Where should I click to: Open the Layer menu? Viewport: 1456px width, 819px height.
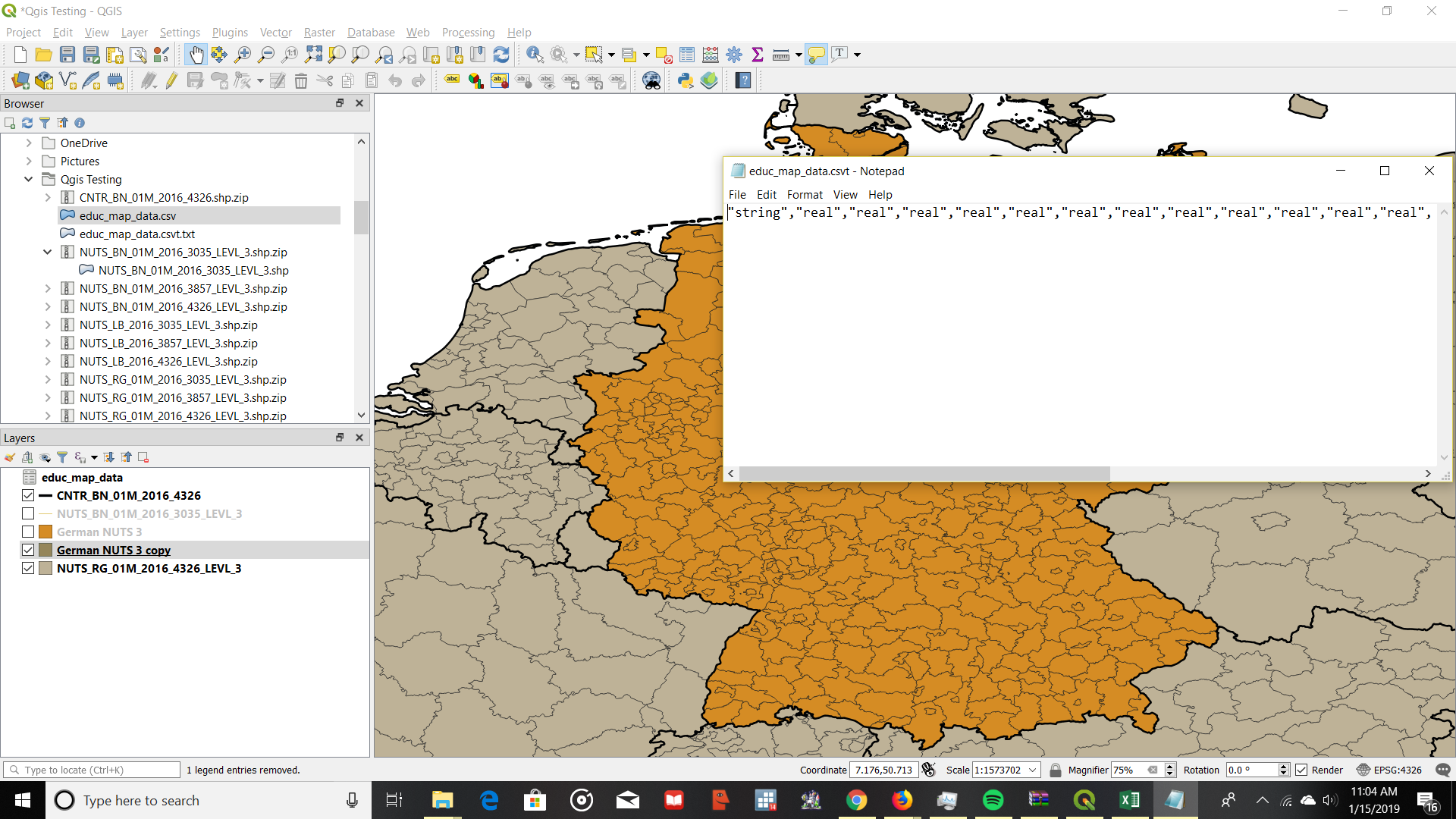134,32
